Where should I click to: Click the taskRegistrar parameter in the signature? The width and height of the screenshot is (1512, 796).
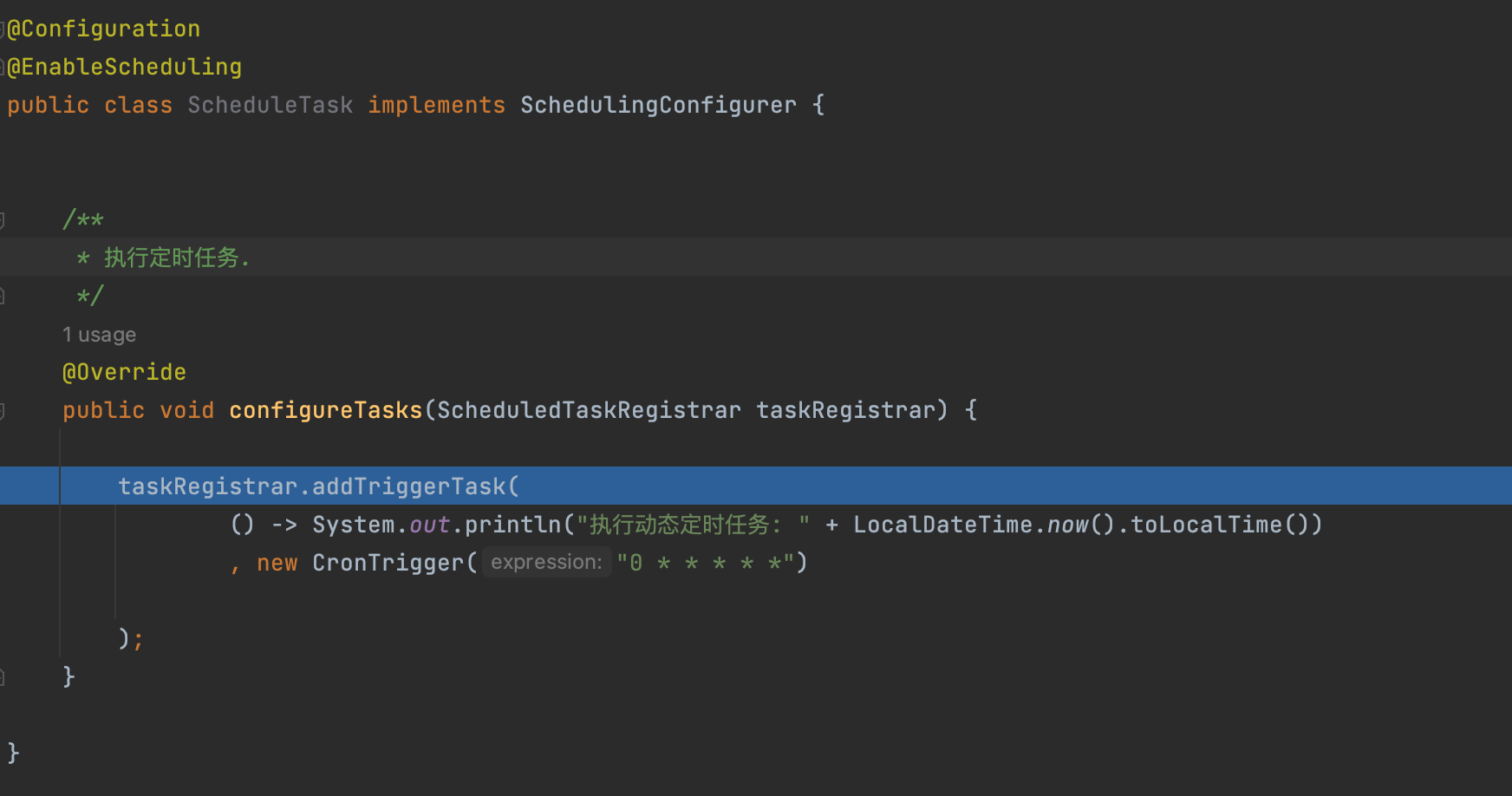[846, 410]
